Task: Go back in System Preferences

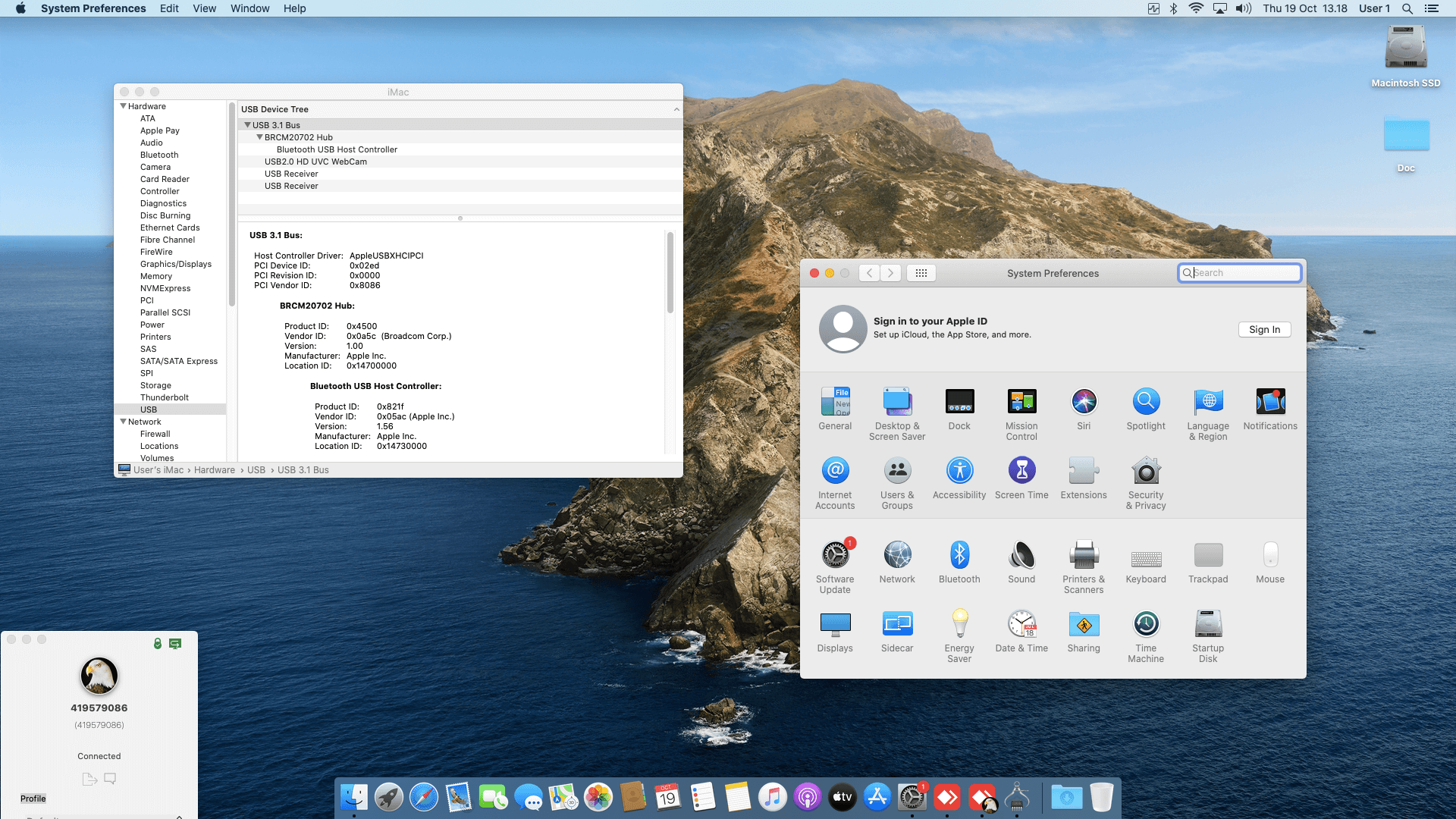Action: [870, 273]
